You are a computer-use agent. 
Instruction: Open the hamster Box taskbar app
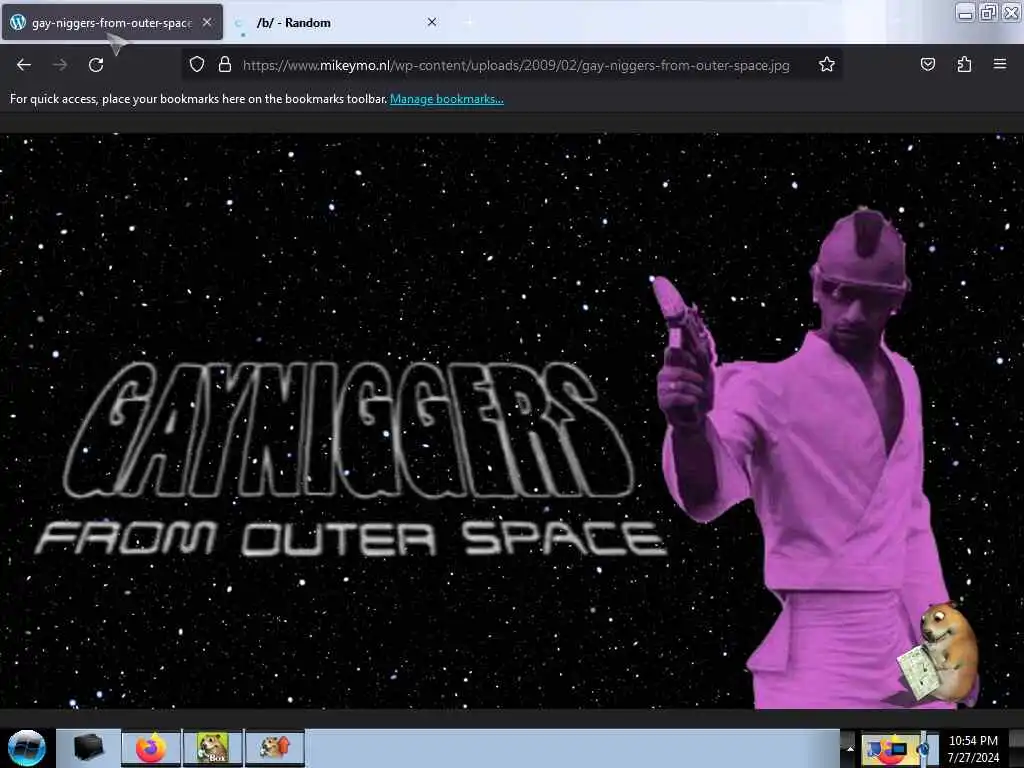coord(212,748)
